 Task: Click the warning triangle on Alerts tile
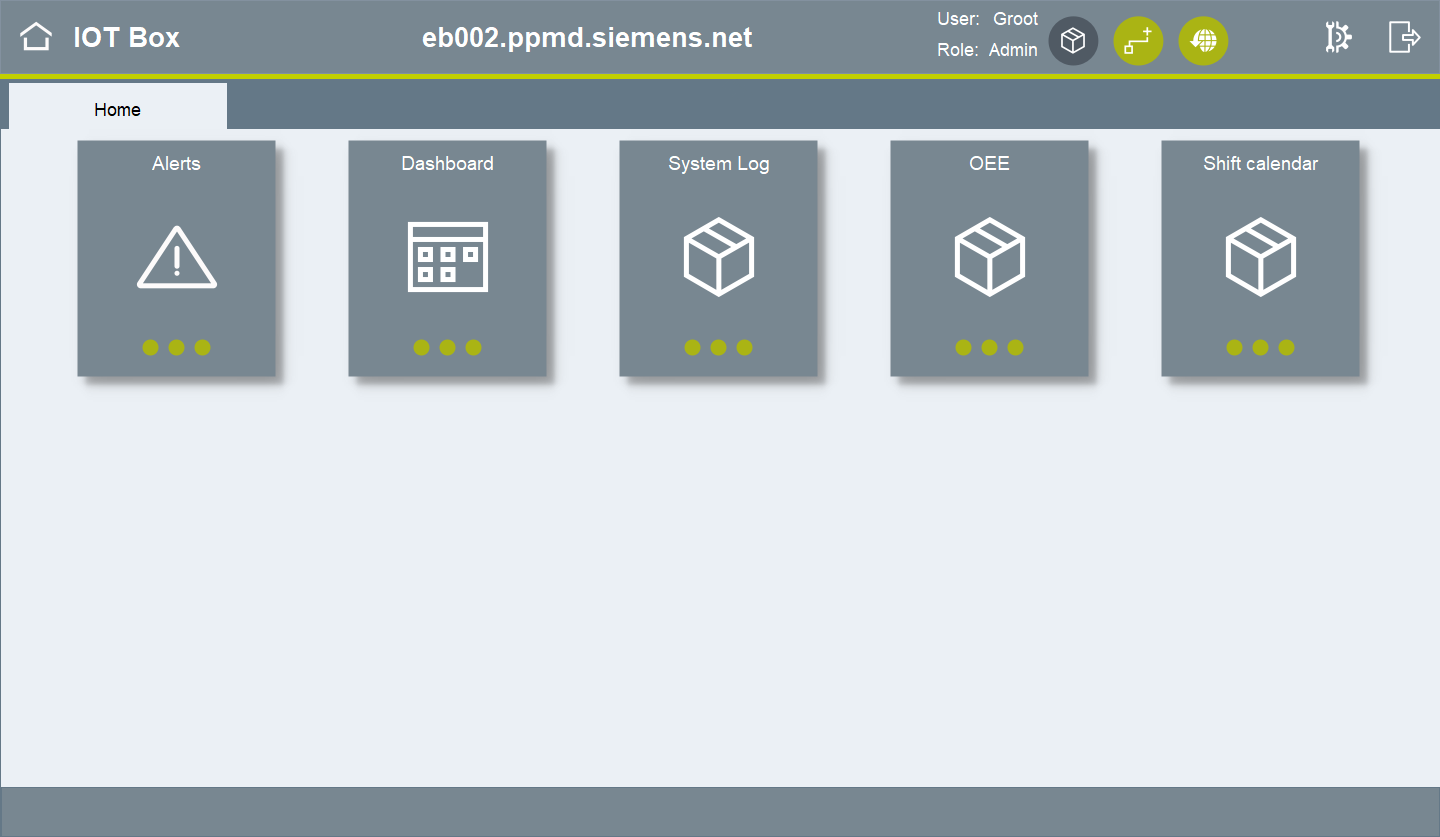point(177,257)
